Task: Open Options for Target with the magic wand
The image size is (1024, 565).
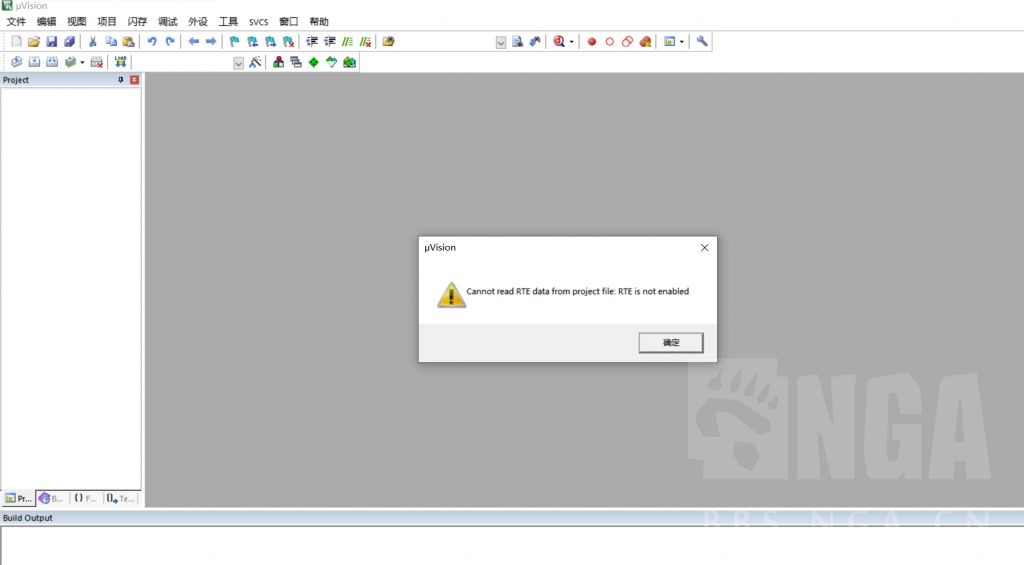Action: pos(255,62)
